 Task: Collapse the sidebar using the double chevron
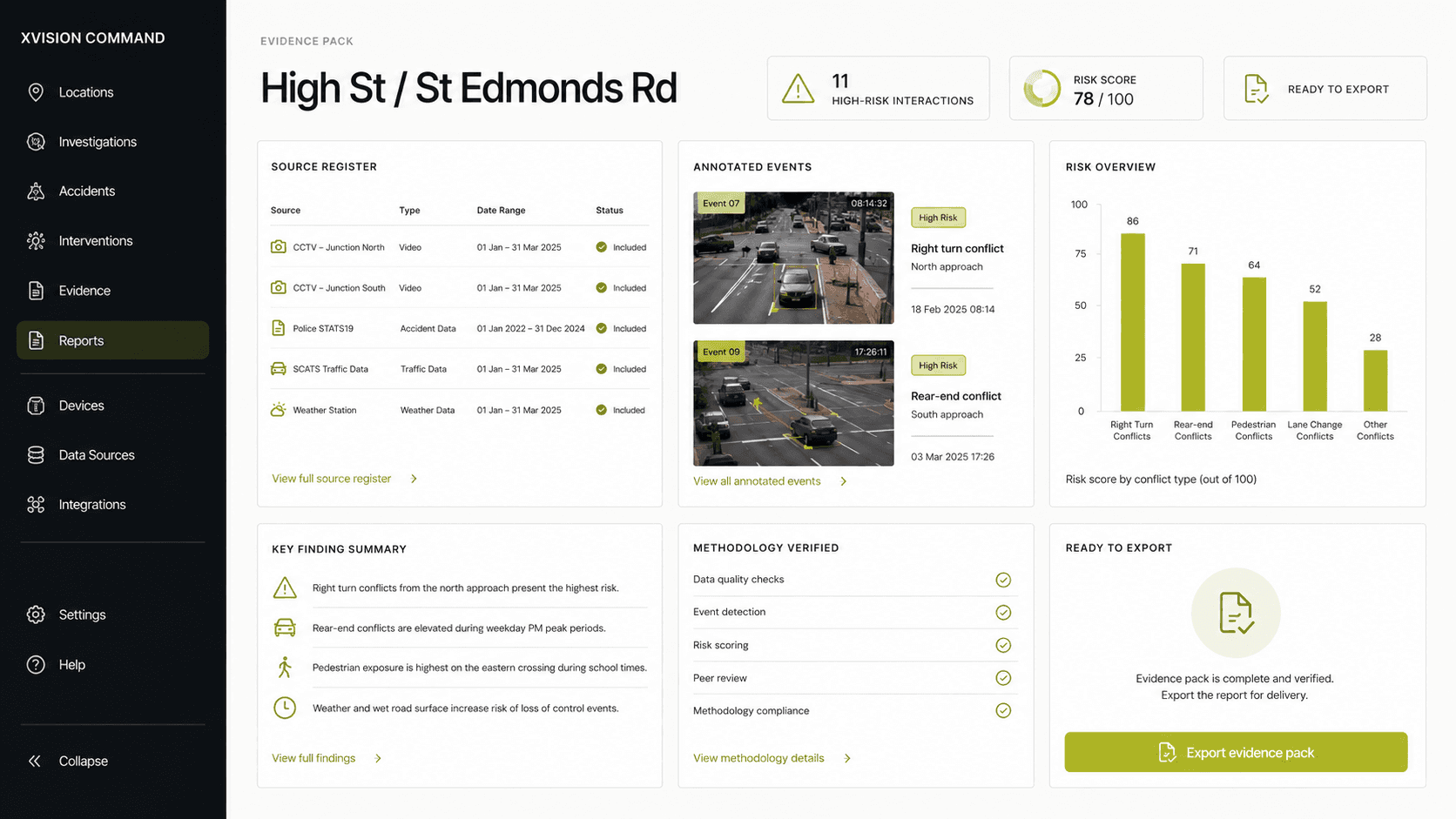[35, 762]
